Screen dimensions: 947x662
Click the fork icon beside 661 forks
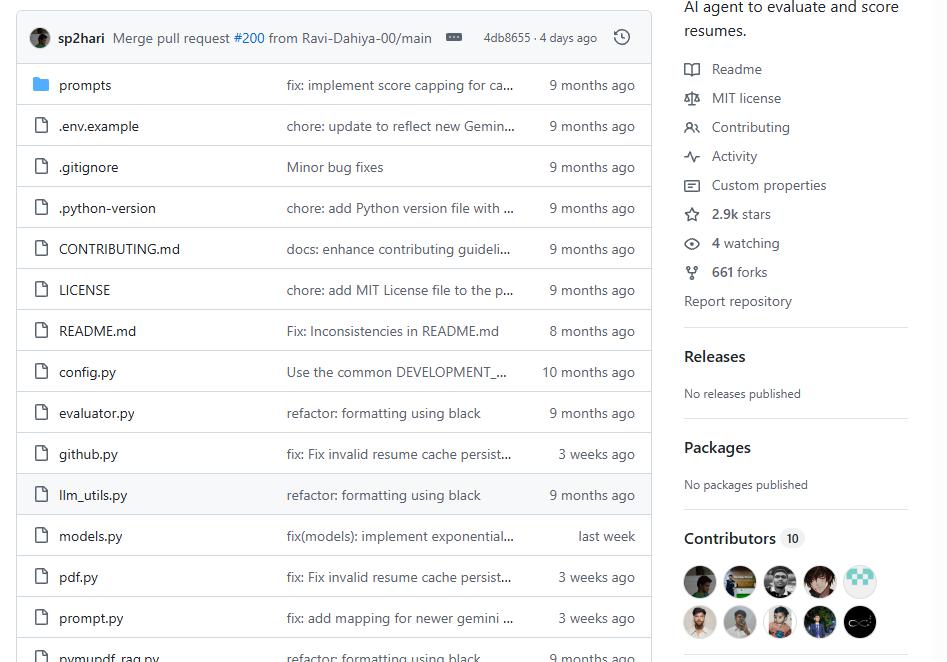(x=692, y=272)
